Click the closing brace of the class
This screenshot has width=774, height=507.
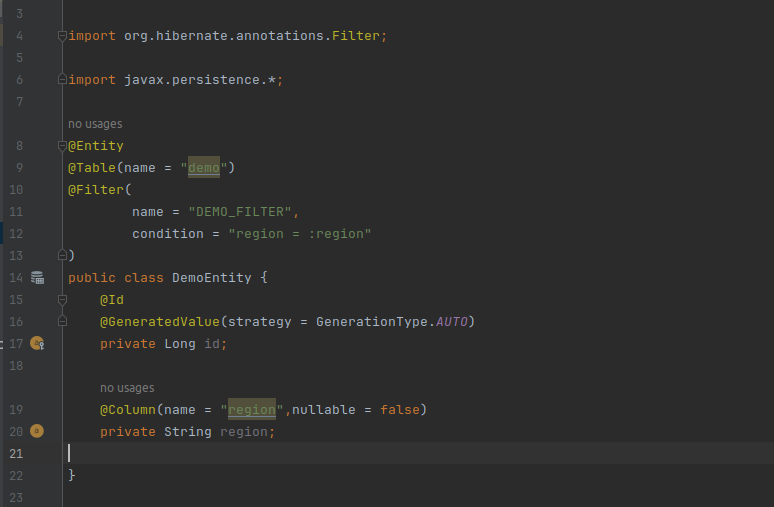[72, 475]
